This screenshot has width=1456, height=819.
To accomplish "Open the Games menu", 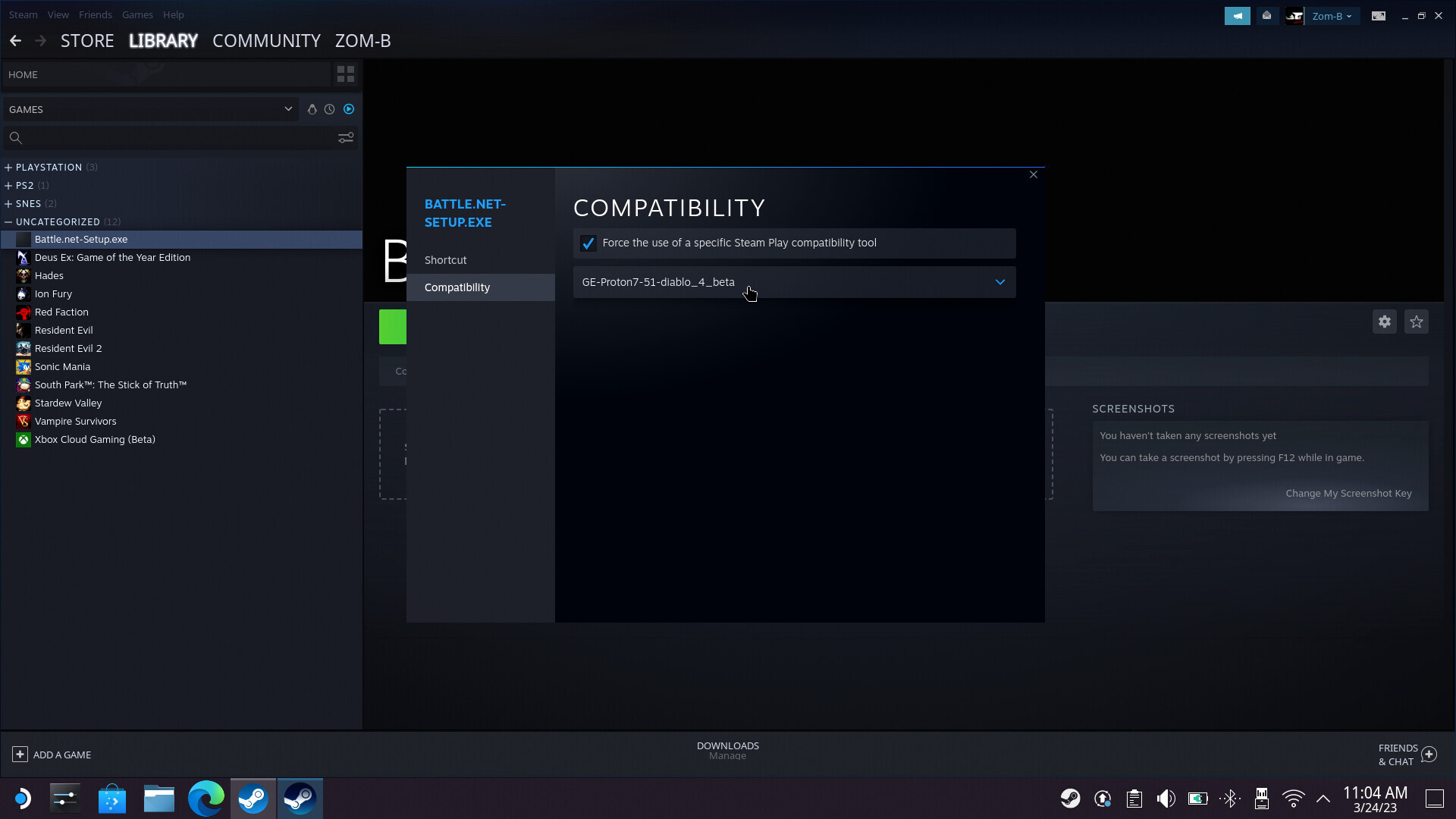I will click(x=137, y=14).
